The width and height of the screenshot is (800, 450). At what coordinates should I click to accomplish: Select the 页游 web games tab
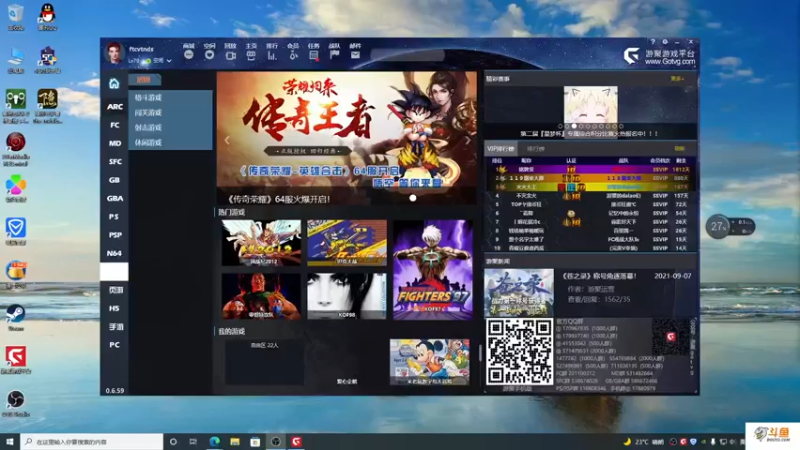coord(115,290)
